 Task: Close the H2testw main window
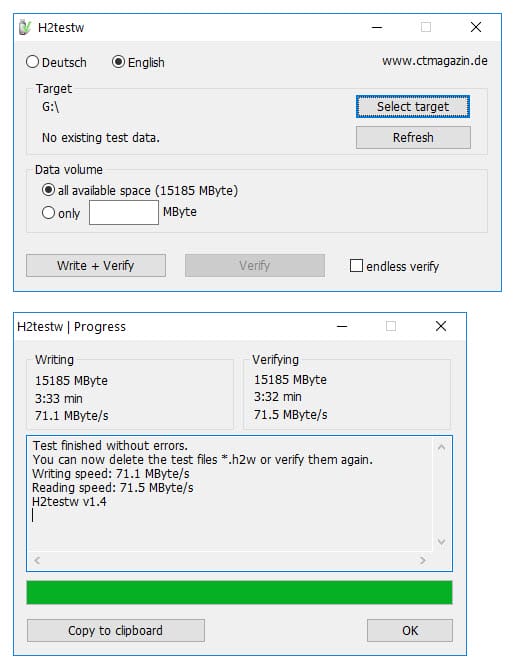pos(476,28)
